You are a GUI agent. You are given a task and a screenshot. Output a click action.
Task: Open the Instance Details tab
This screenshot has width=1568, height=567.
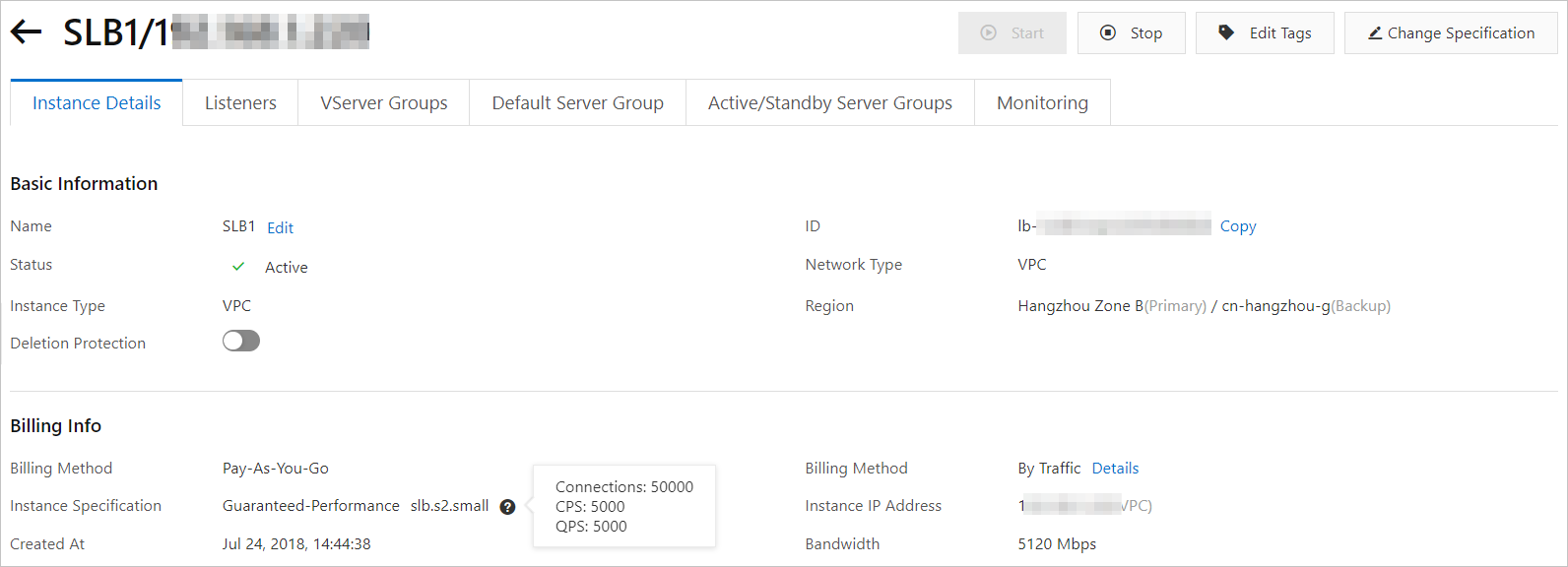pyautogui.click(x=97, y=102)
